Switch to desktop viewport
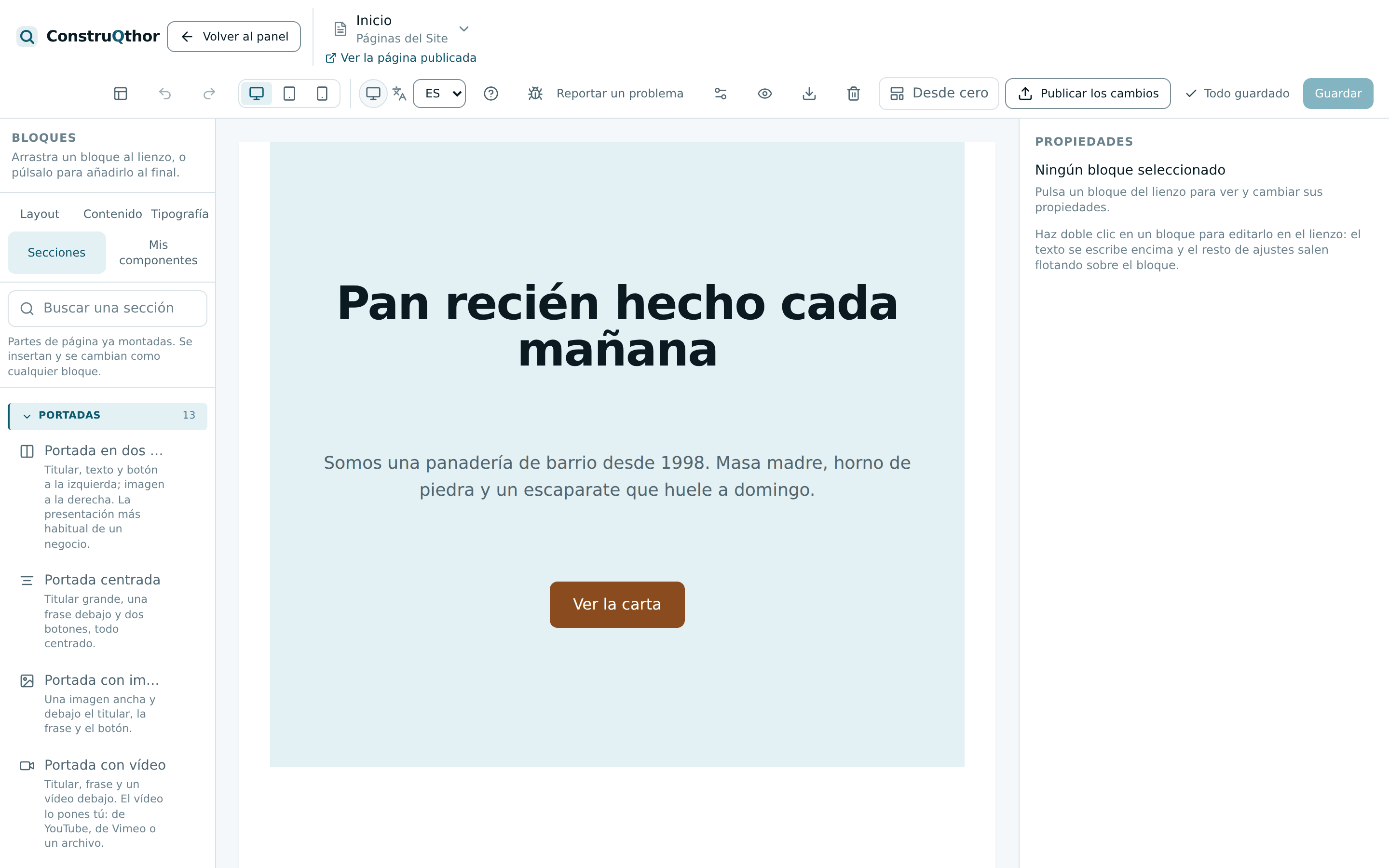This screenshot has width=1389, height=868. [x=257, y=94]
